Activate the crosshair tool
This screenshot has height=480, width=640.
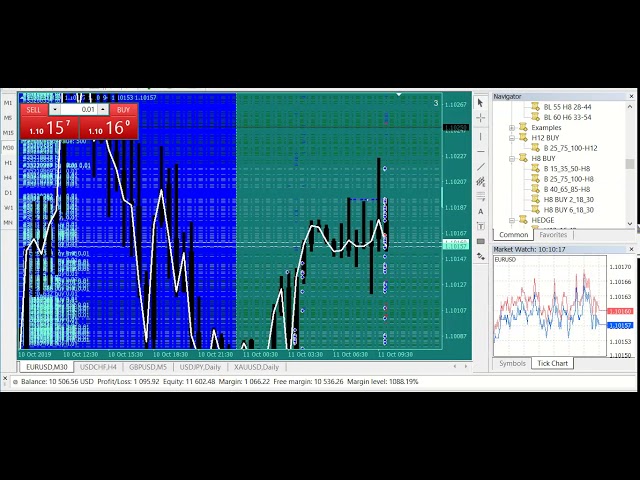[x=480, y=118]
